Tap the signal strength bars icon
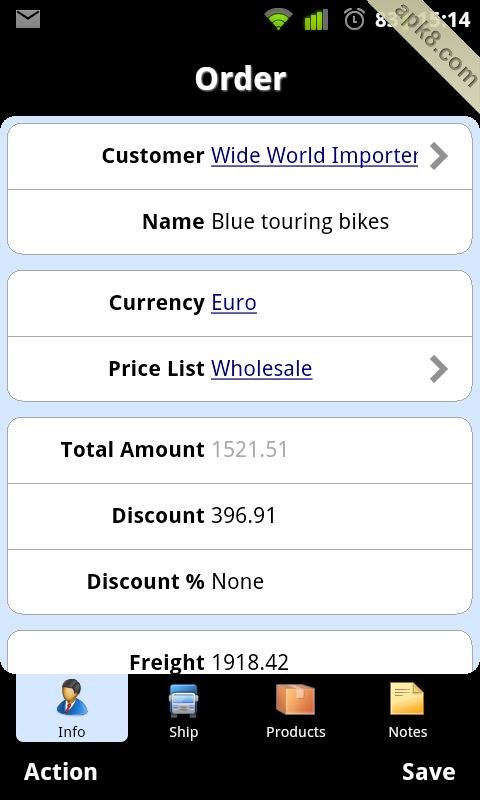The height and width of the screenshot is (800, 480). [x=316, y=19]
